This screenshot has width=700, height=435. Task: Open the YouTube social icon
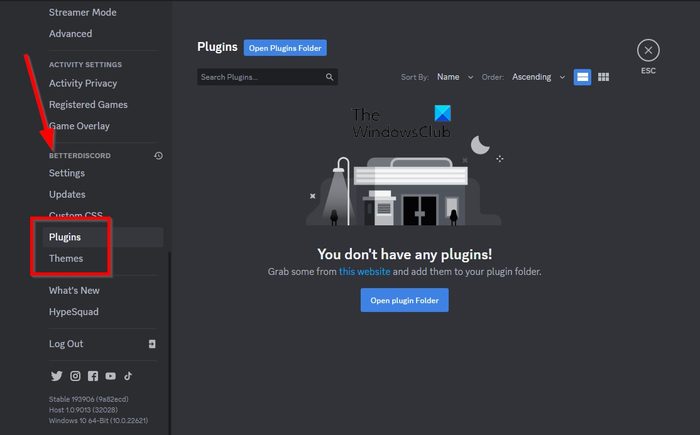(110, 376)
